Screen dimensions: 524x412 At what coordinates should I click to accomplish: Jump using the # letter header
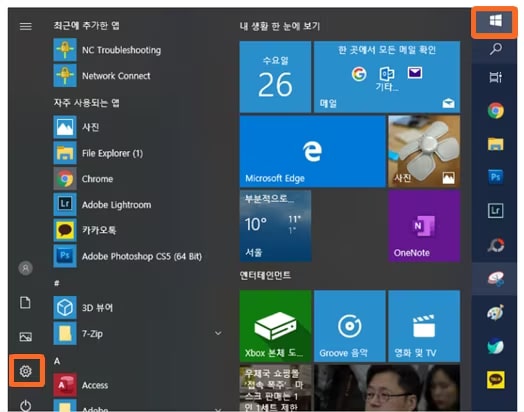(x=57, y=283)
